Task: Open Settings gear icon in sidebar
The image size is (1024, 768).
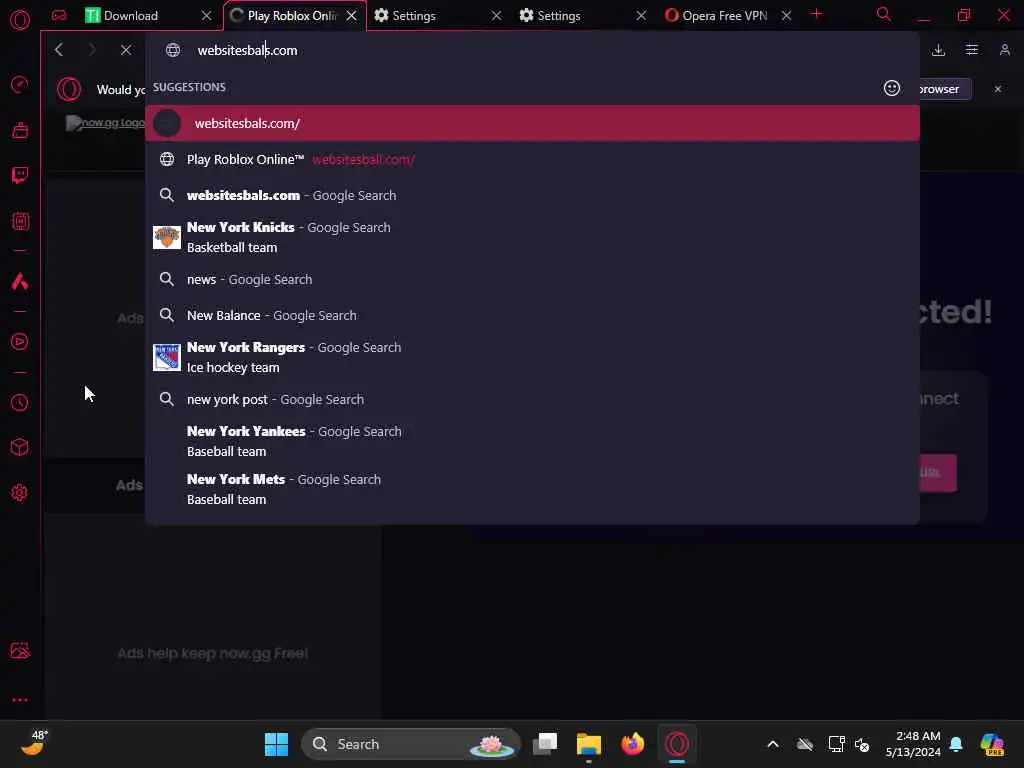Action: pyautogui.click(x=20, y=492)
